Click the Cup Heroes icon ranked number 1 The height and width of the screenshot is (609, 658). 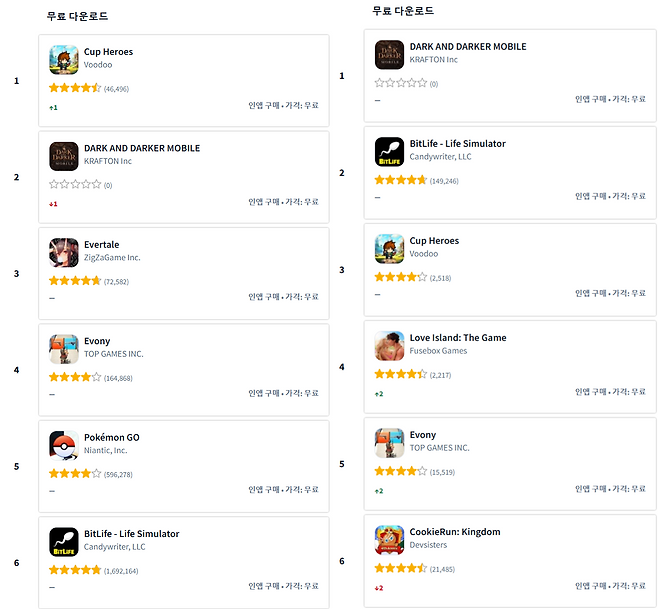pos(64,60)
